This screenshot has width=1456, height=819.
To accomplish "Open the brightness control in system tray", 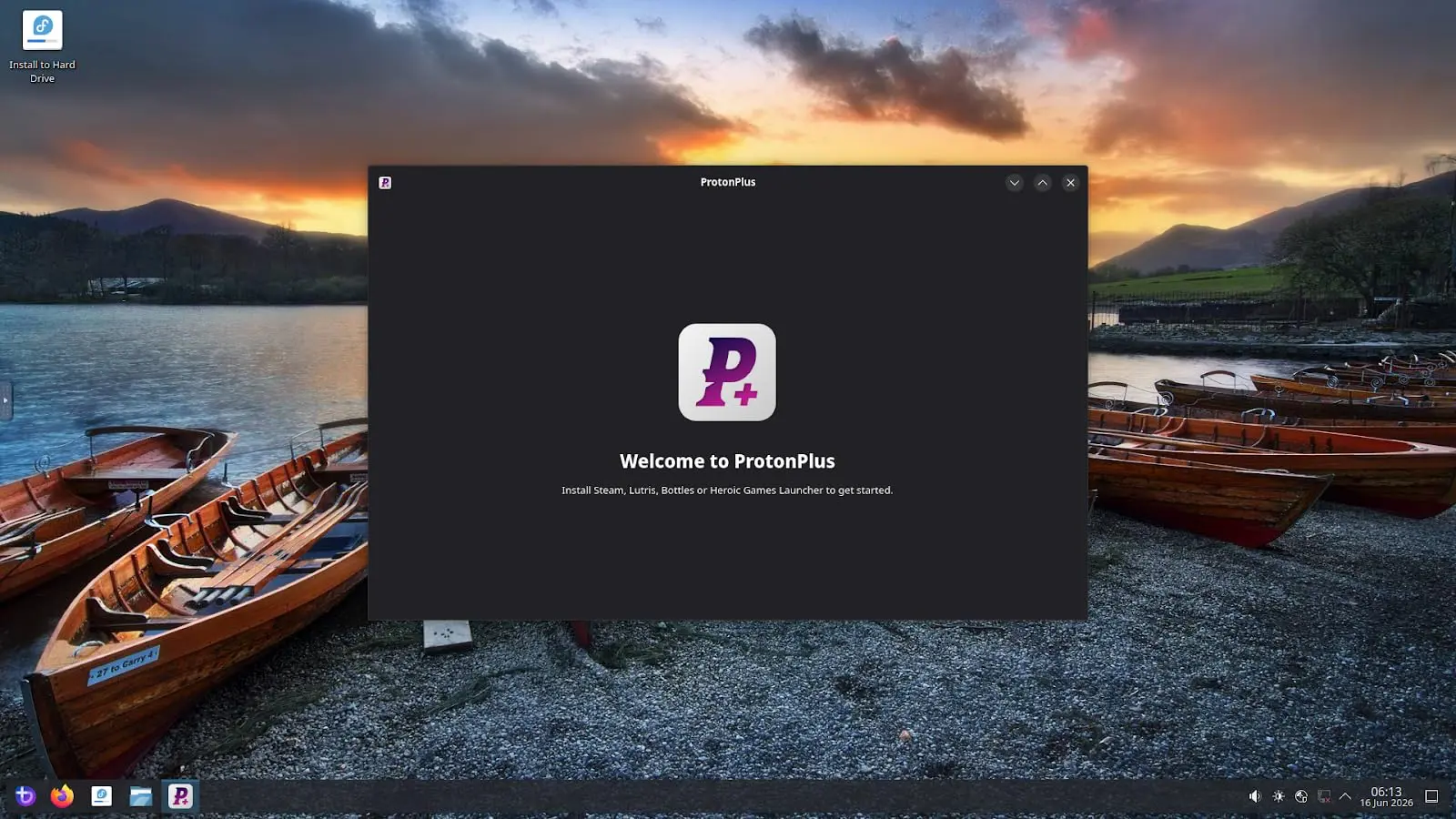I will (x=1279, y=796).
